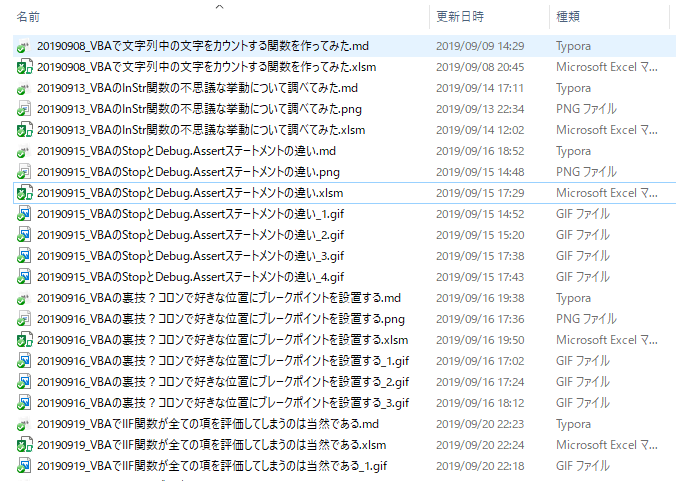
Task: Click GIF icon of 20190915 違い_2.gif
Action: pos(24,235)
